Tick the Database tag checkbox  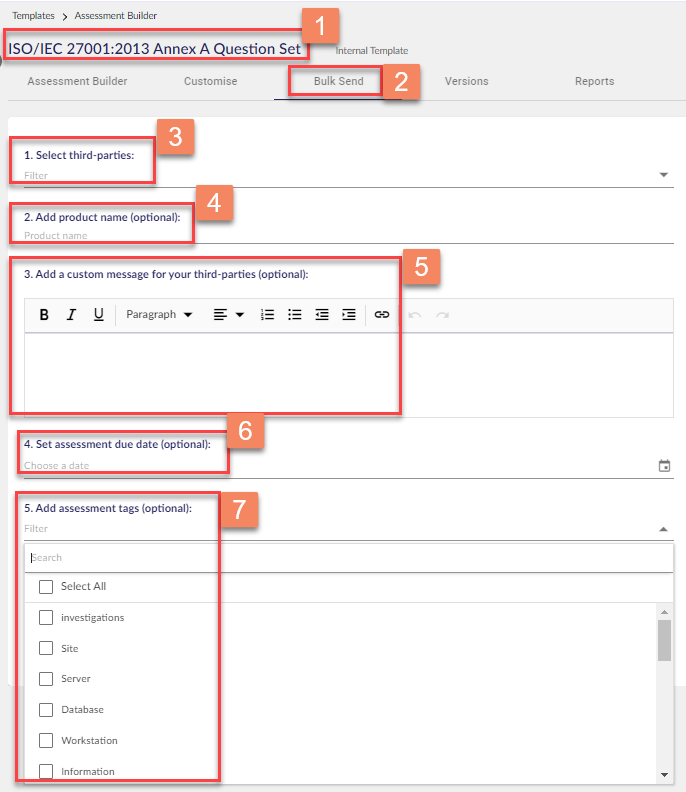tap(46, 710)
